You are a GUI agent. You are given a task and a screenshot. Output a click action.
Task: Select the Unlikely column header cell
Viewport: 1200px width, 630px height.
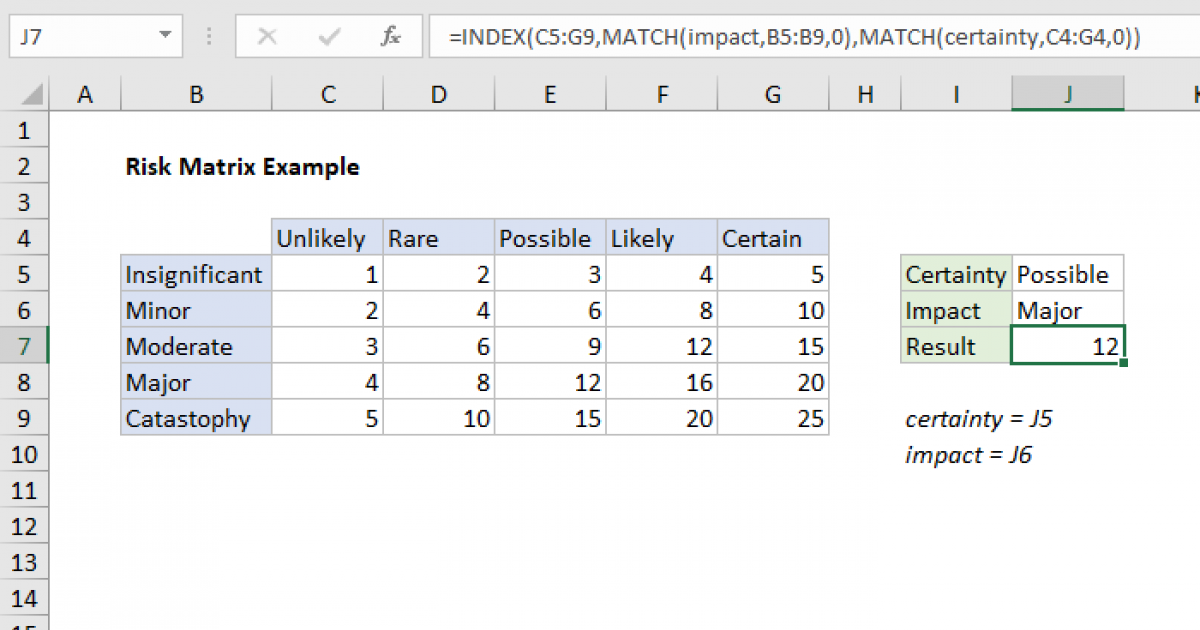[327, 238]
